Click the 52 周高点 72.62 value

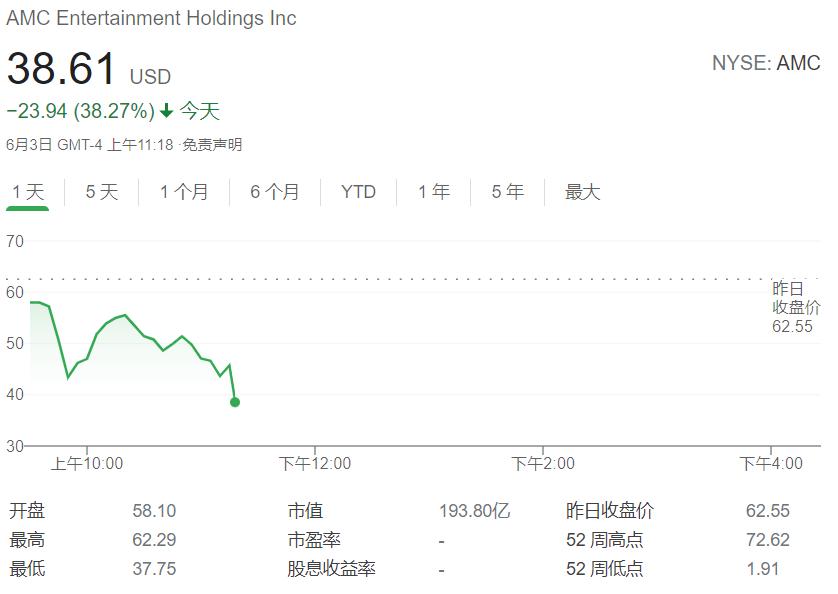point(767,540)
